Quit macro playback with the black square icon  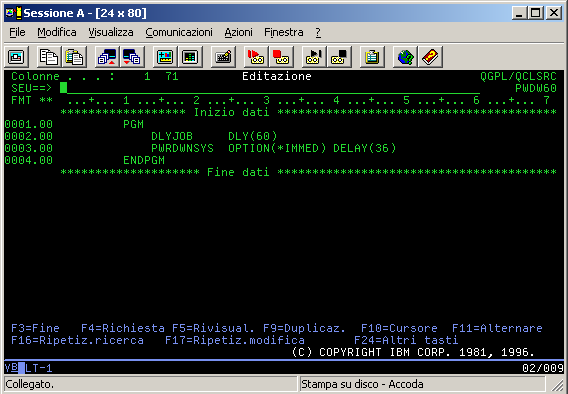339,57
